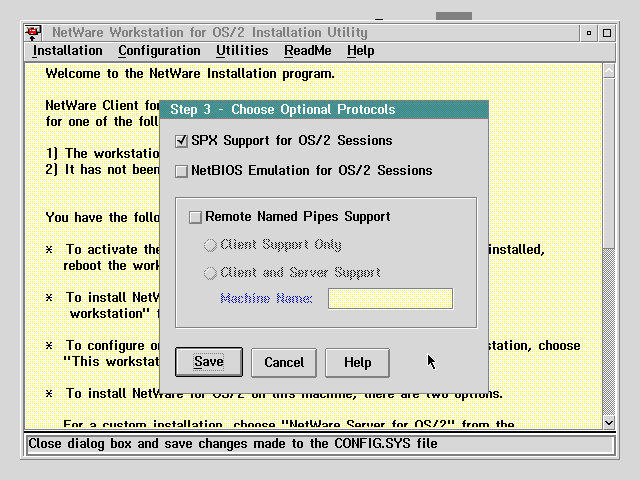The width and height of the screenshot is (640, 480).
Task: Click the Cancel button
Action: (284, 362)
